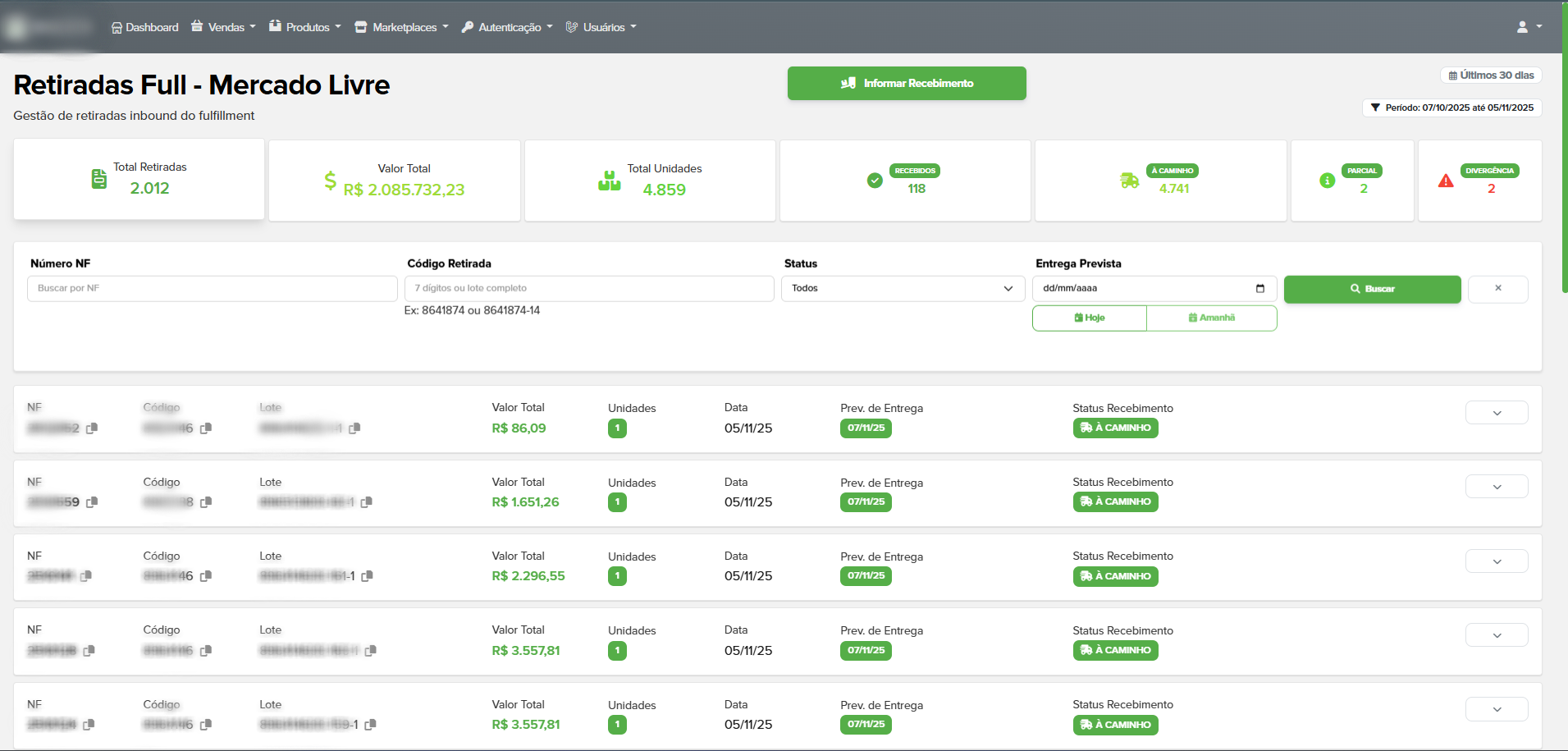Copy the Código in the second row

(207, 502)
